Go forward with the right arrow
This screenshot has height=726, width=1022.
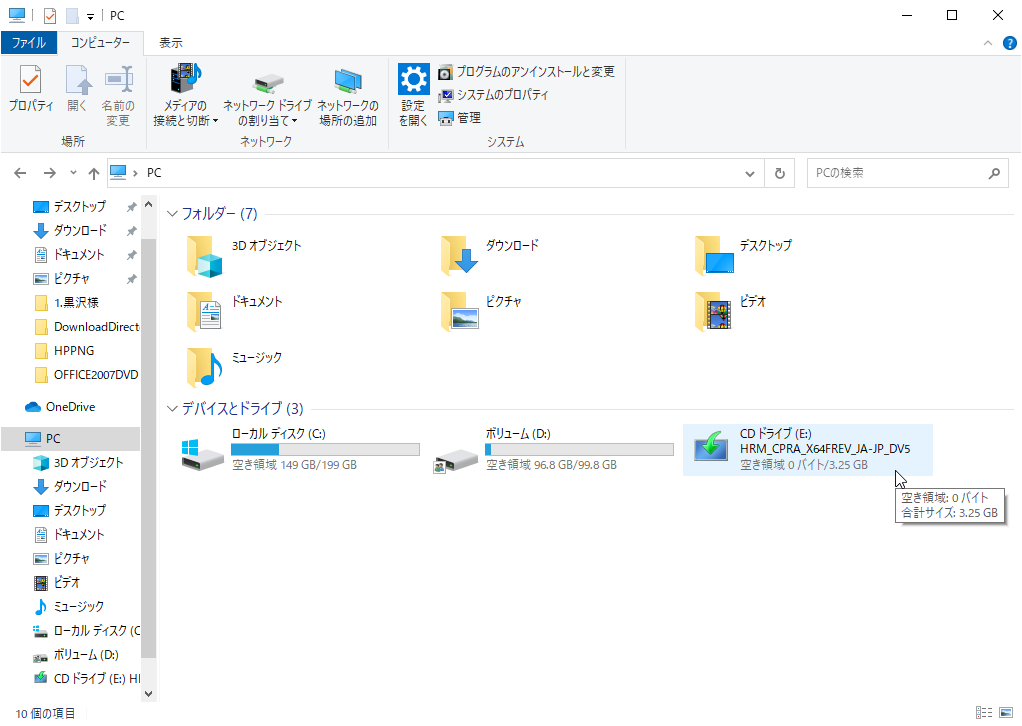click(x=50, y=173)
